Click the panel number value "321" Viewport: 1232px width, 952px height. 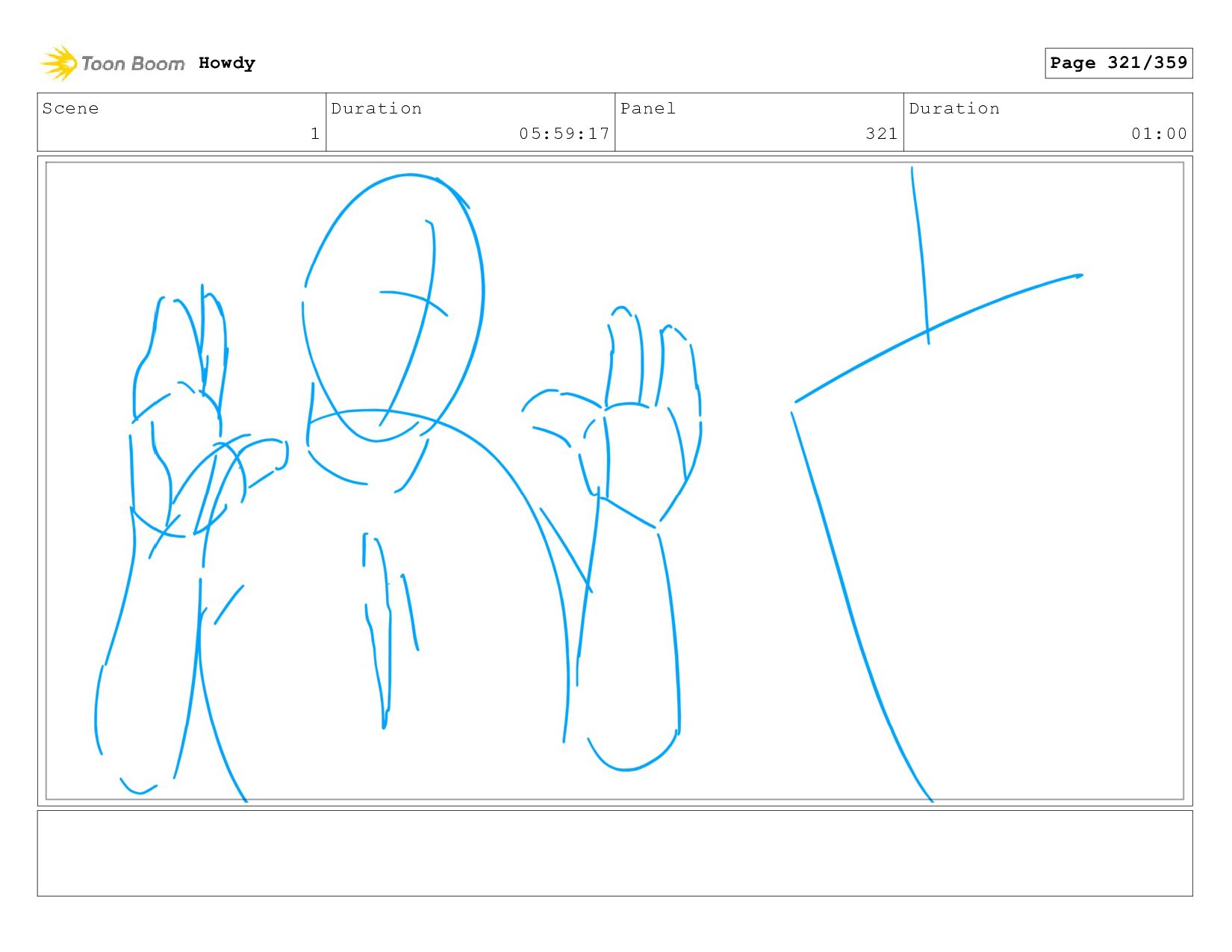882,134
